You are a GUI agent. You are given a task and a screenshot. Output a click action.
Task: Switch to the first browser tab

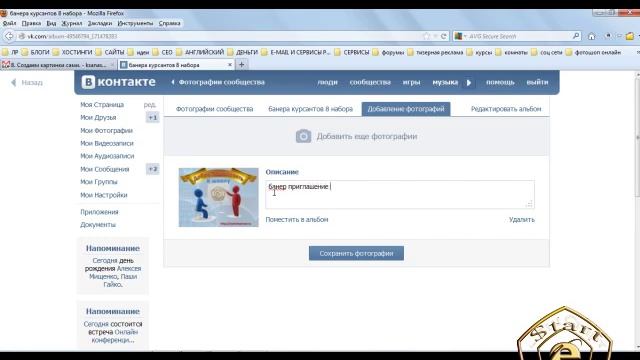click(58, 64)
